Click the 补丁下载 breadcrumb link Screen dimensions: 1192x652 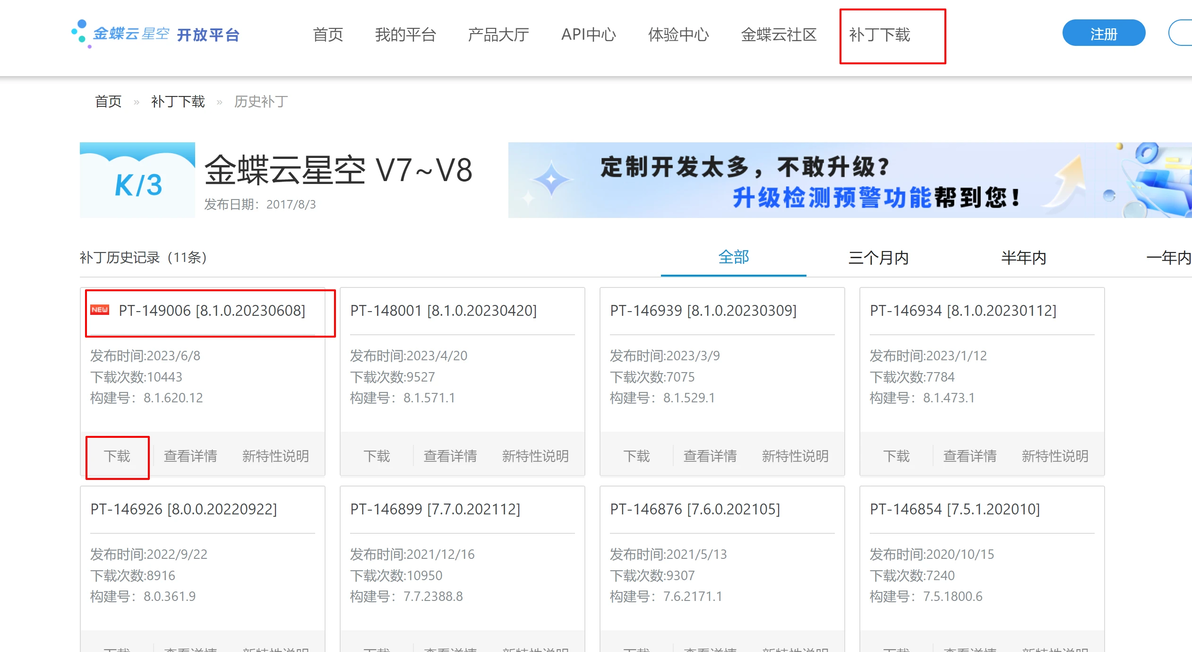[178, 102]
